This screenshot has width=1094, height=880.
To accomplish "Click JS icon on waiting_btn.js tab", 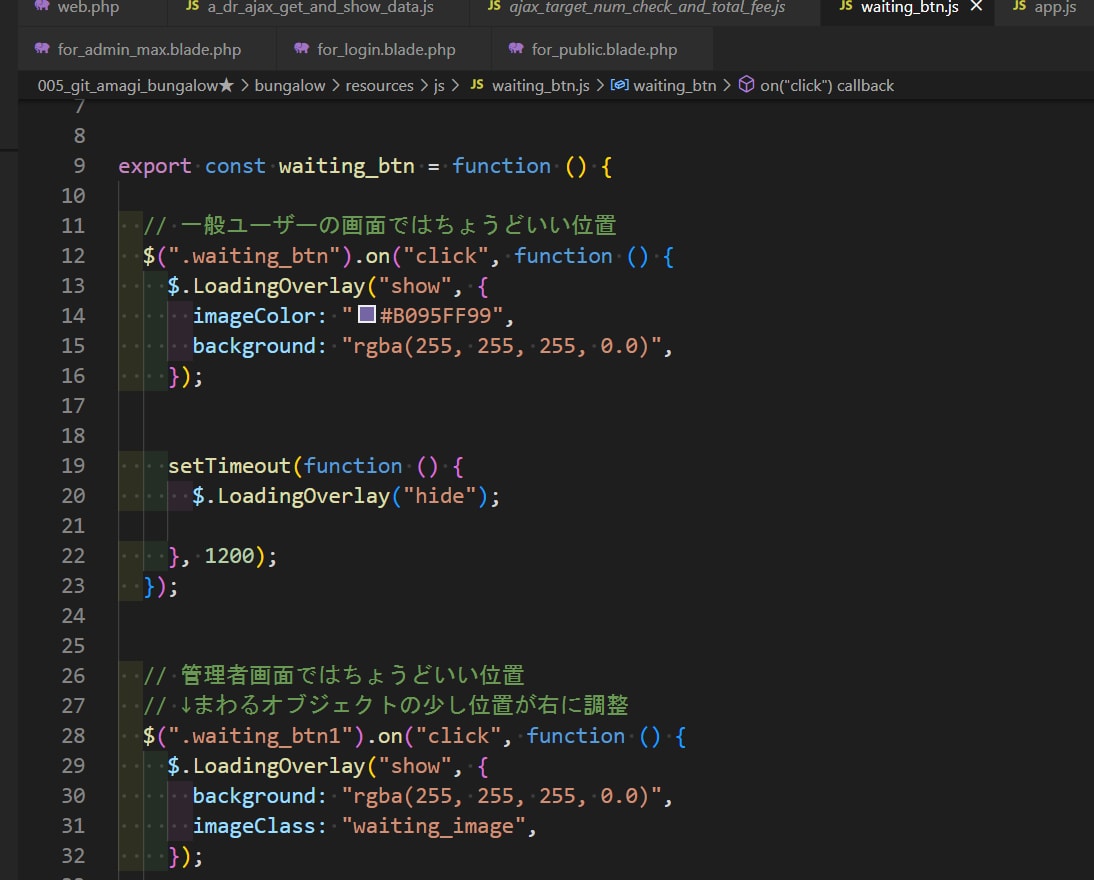I will (x=846, y=6).
